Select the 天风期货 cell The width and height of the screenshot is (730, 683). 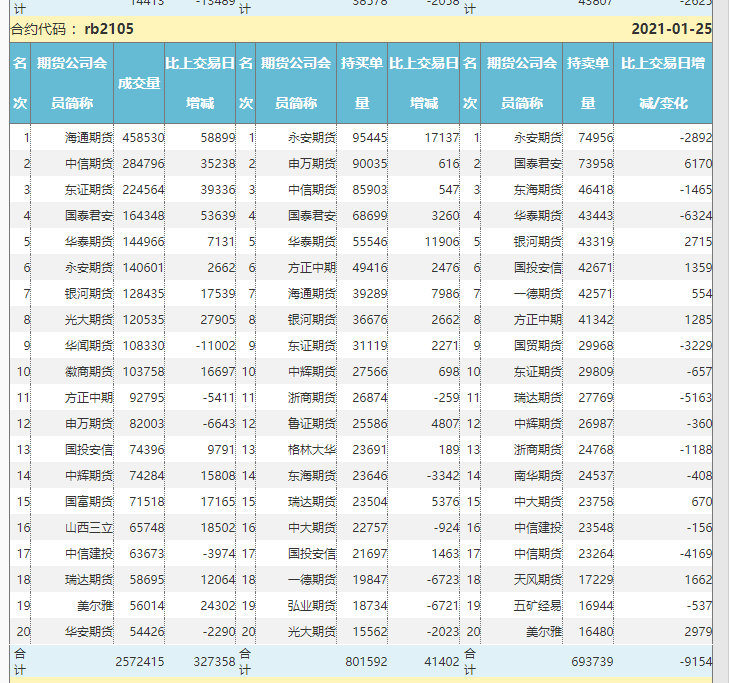(538, 580)
